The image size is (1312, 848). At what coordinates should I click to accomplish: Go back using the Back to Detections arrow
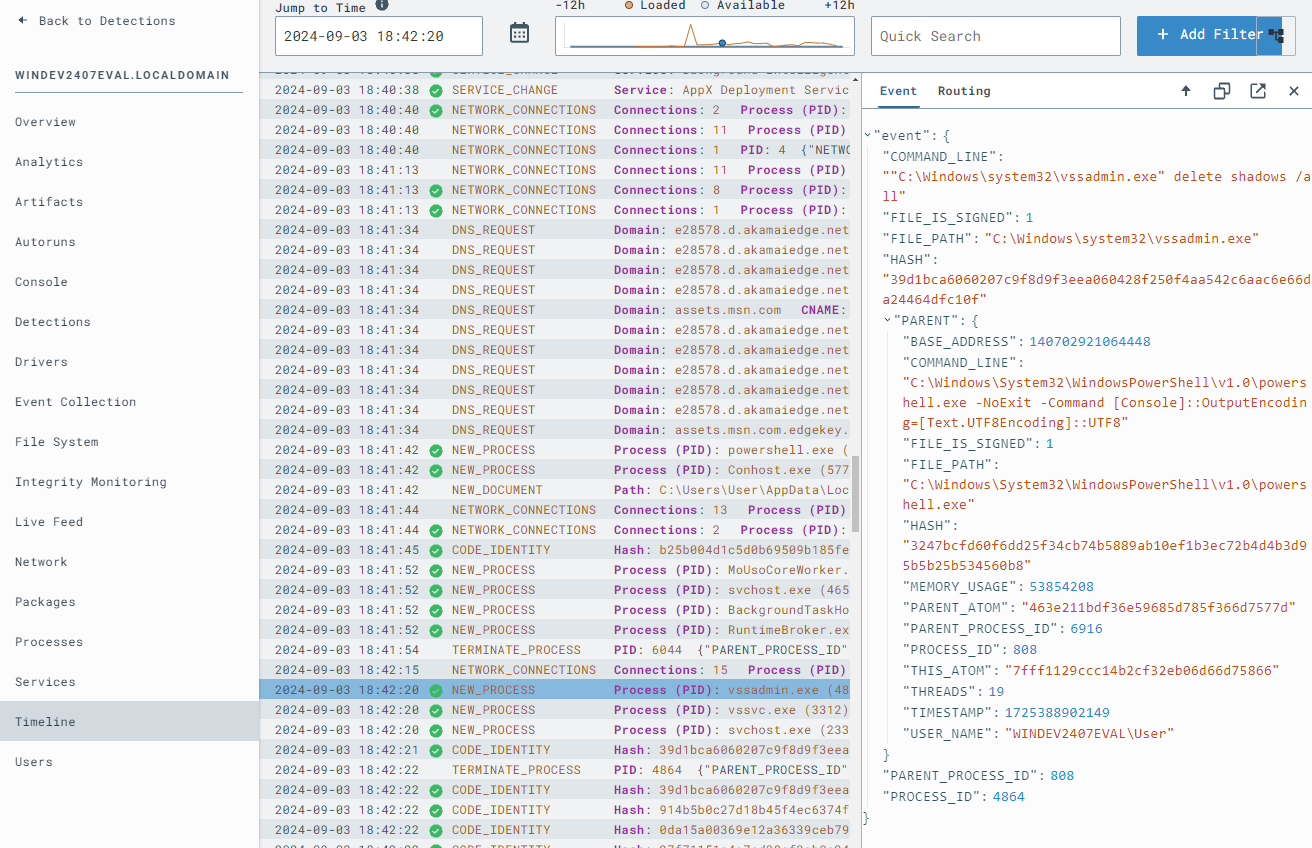coord(22,21)
